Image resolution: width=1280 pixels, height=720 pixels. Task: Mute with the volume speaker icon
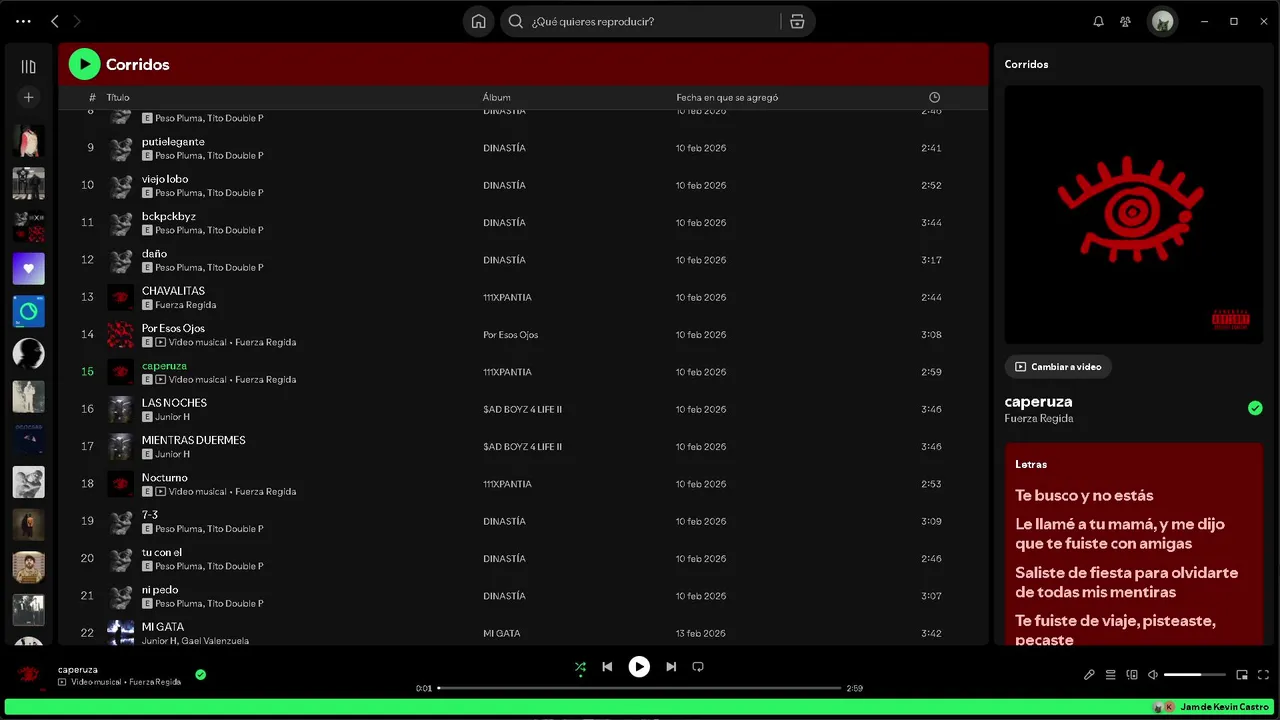[x=1153, y=675]
